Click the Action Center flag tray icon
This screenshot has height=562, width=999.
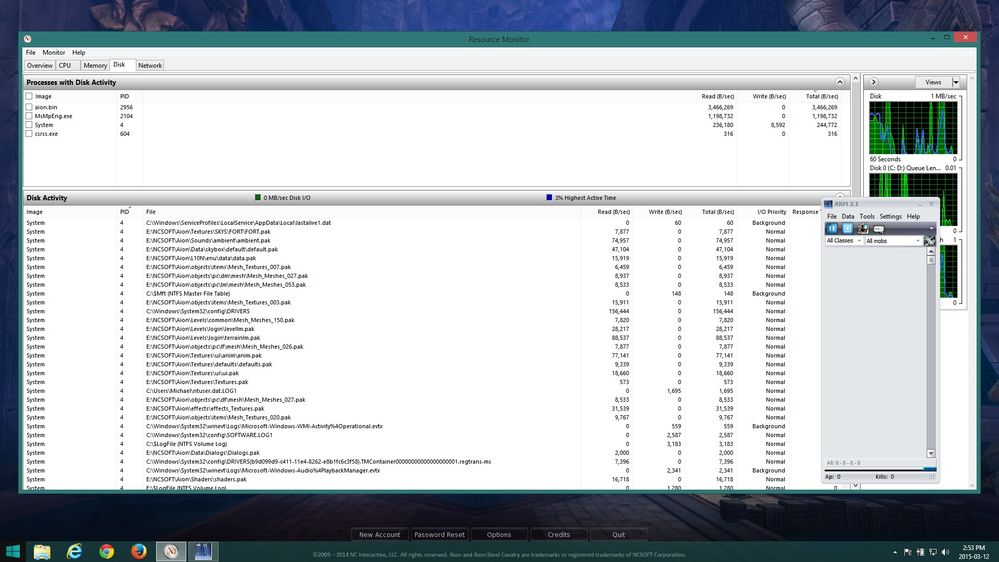[x=908, y=552]
